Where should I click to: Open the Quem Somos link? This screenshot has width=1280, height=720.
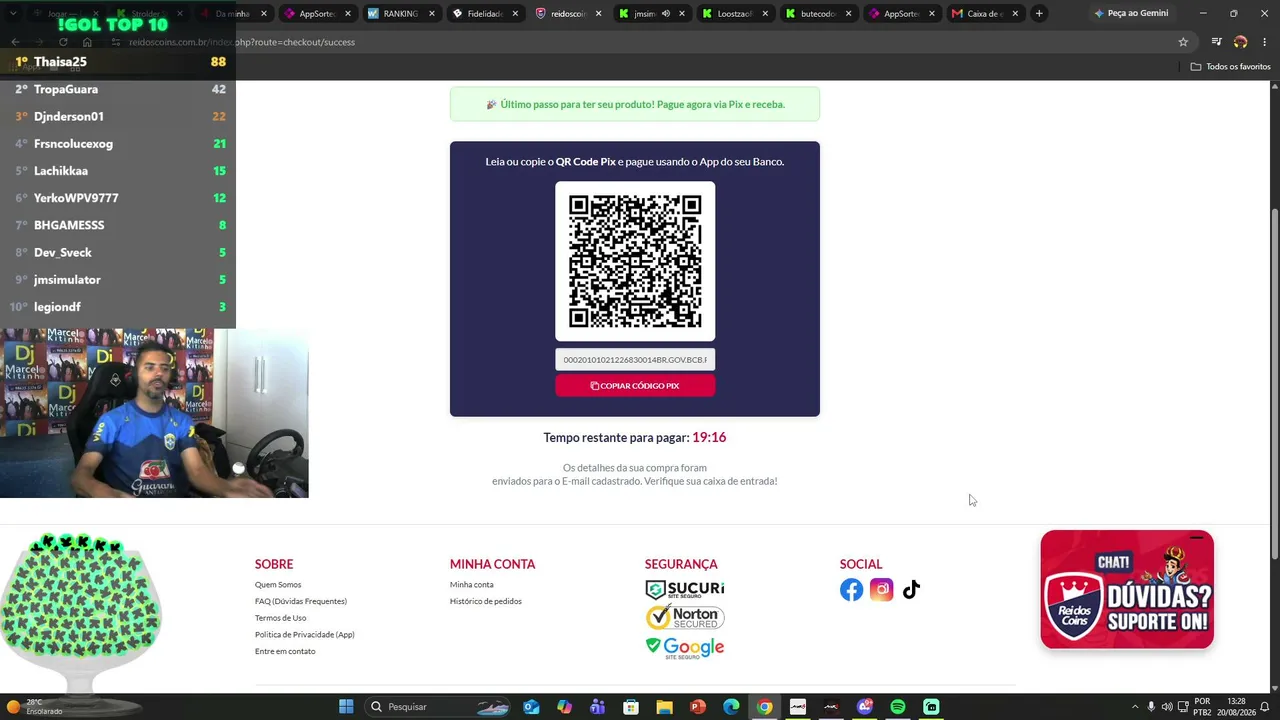point(278,585)
